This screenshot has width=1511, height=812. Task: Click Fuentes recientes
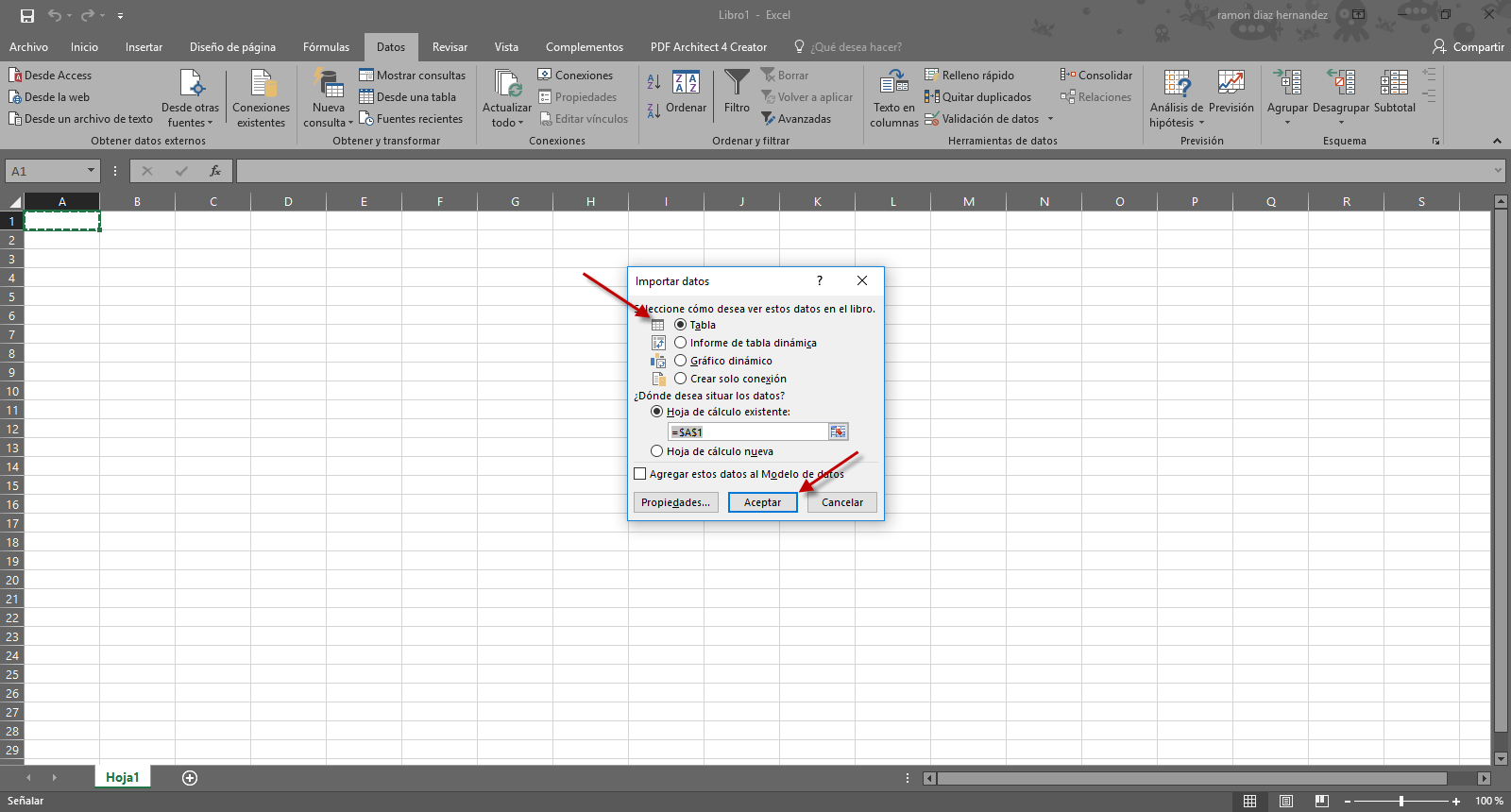pos(411,119)
